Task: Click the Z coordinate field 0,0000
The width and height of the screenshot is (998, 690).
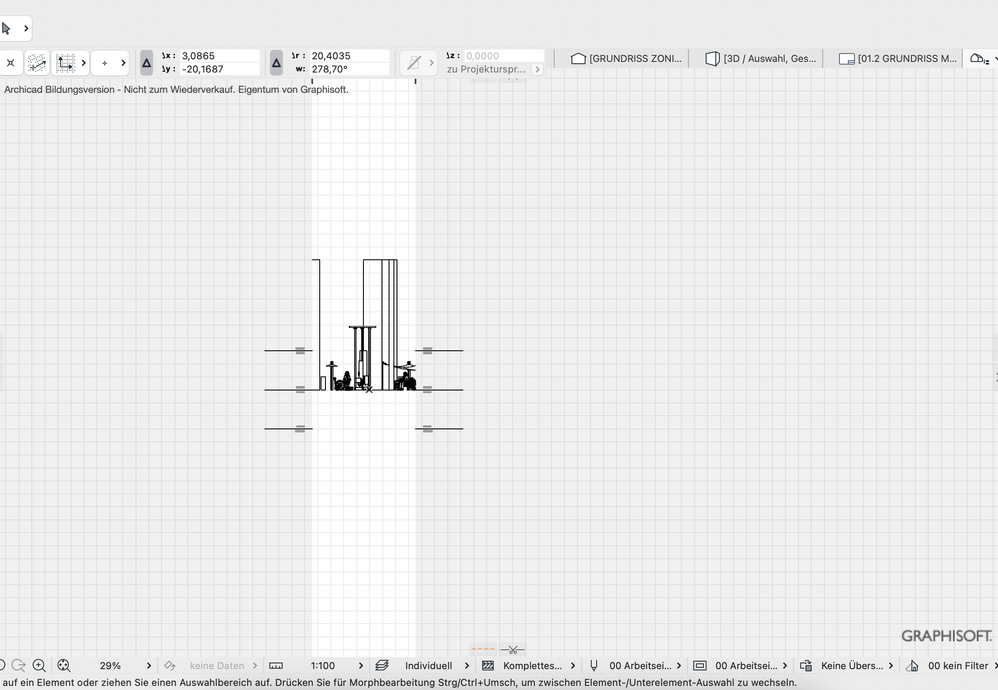Action: [x=504, y=56]
